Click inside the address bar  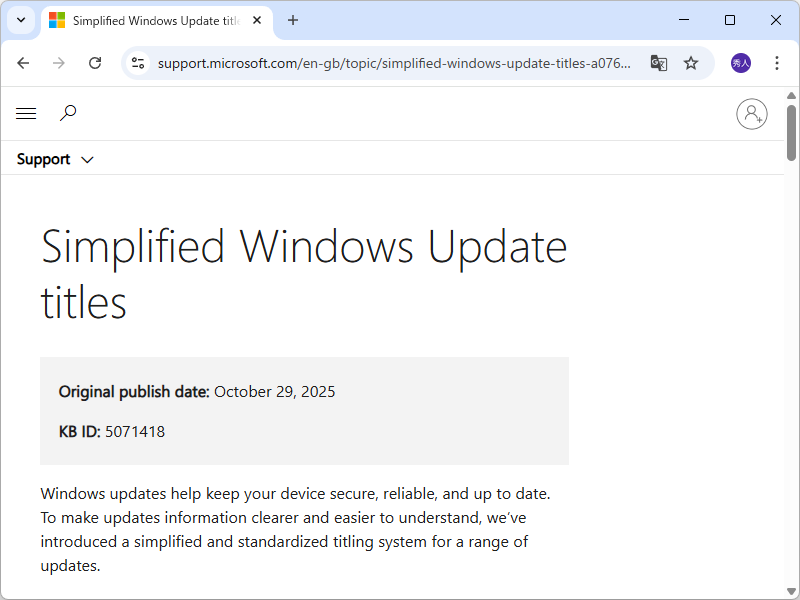[400, 62]
